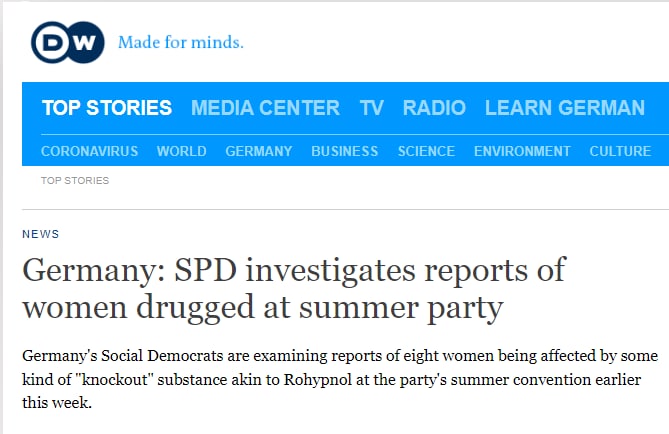Open the GERMANY topic
Screen dimensions: 669x434
pyautogui.click(x=259, y=151)
